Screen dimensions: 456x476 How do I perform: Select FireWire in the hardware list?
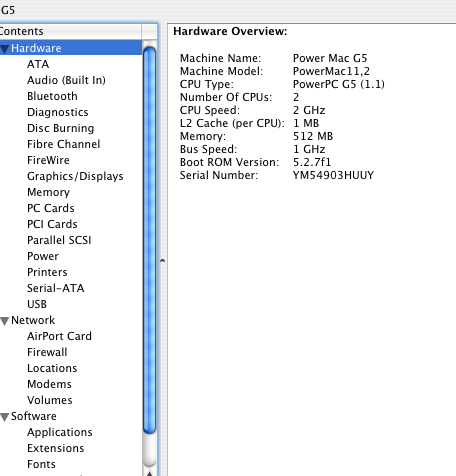(48, 160)
